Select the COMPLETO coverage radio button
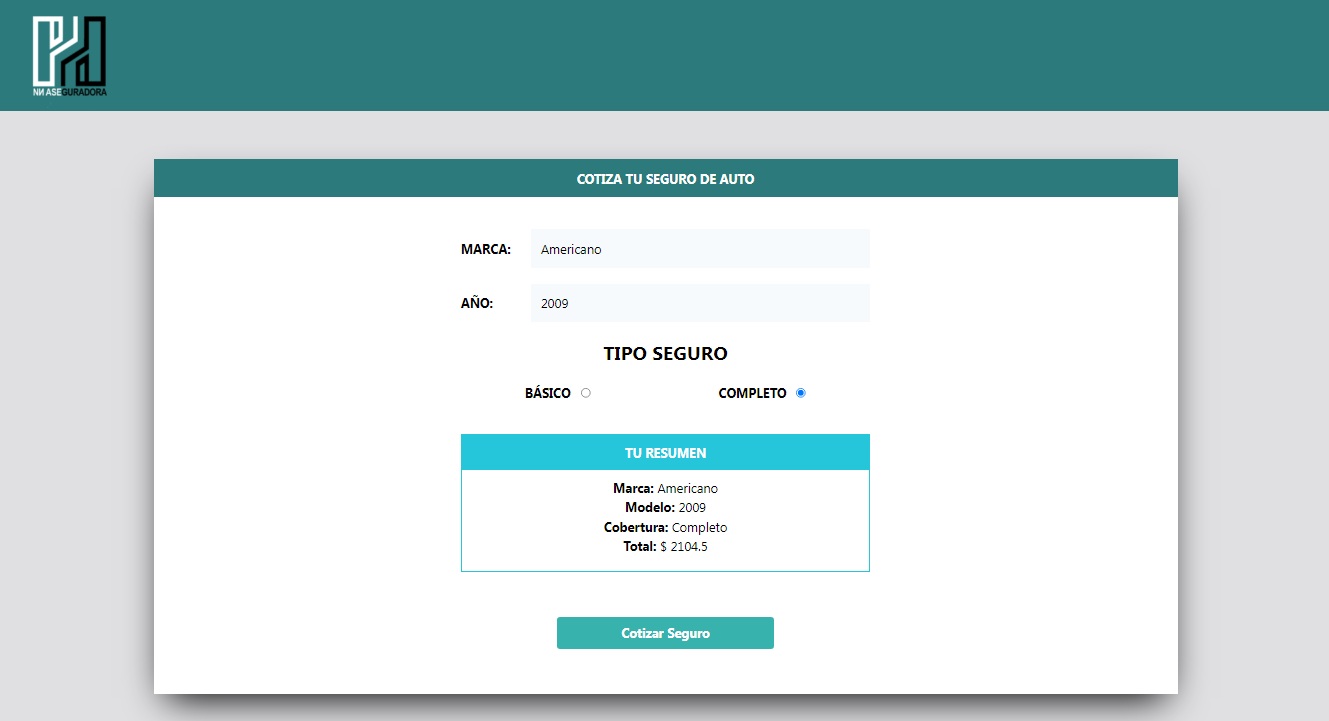1329x721 pixels. coord(800,393)
